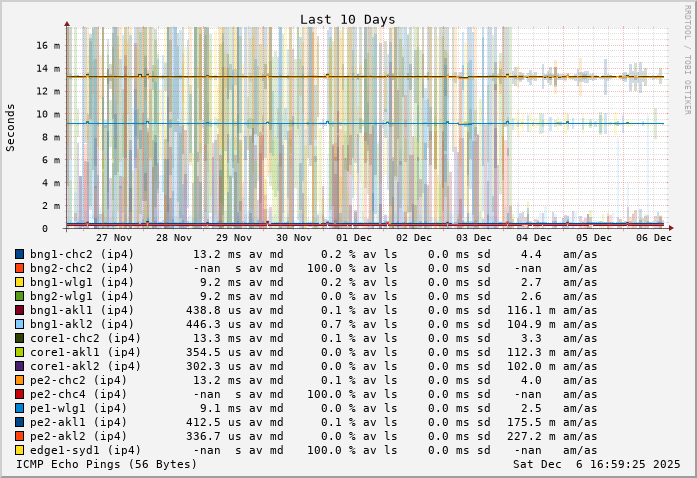
Task: Click the 06 Dec date on x-axis
Action: [654, 238]
